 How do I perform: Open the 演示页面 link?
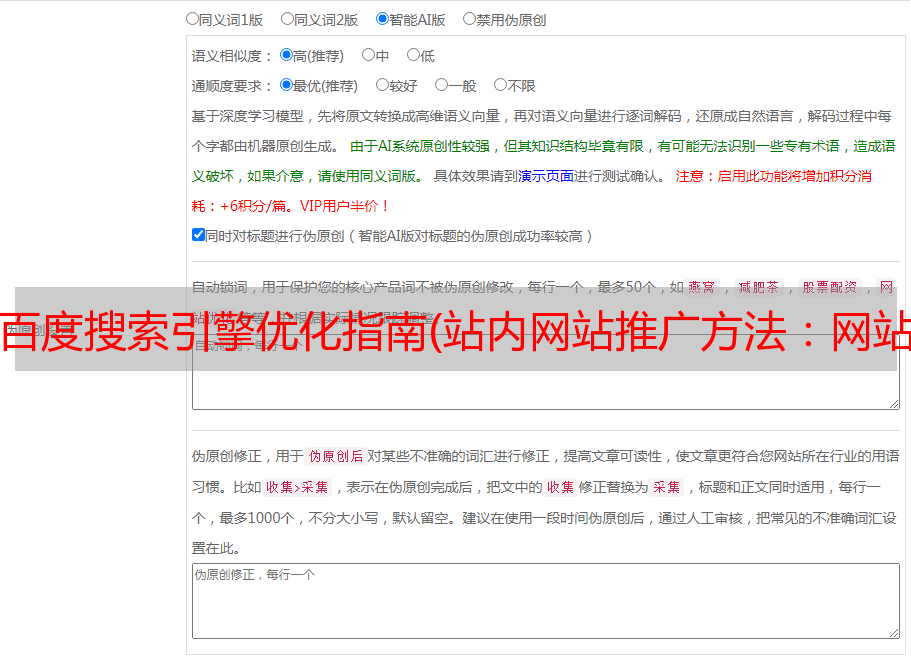546,176
